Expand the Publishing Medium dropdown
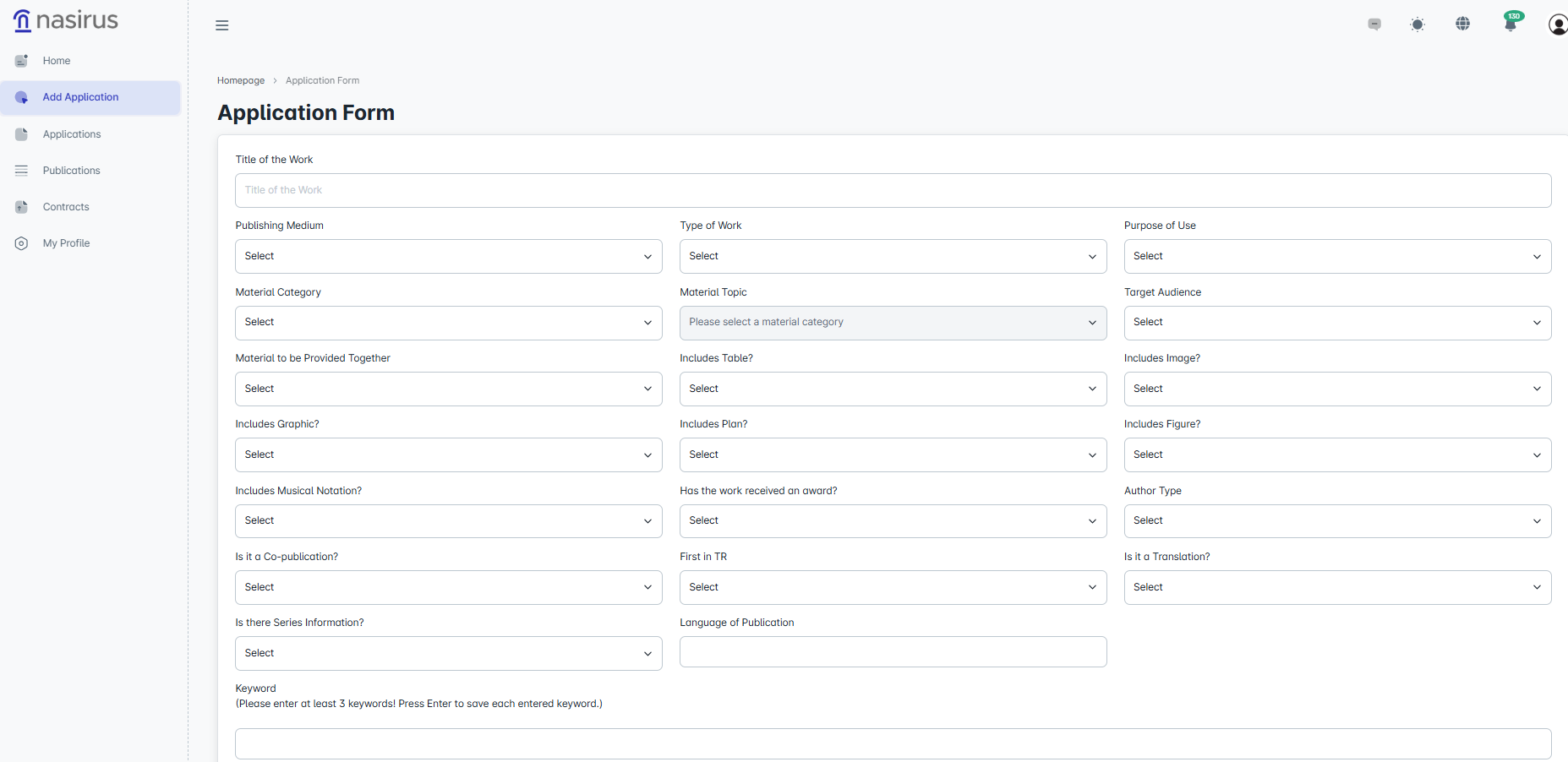This screenshot has width=1568, height=762. point(448,256)
